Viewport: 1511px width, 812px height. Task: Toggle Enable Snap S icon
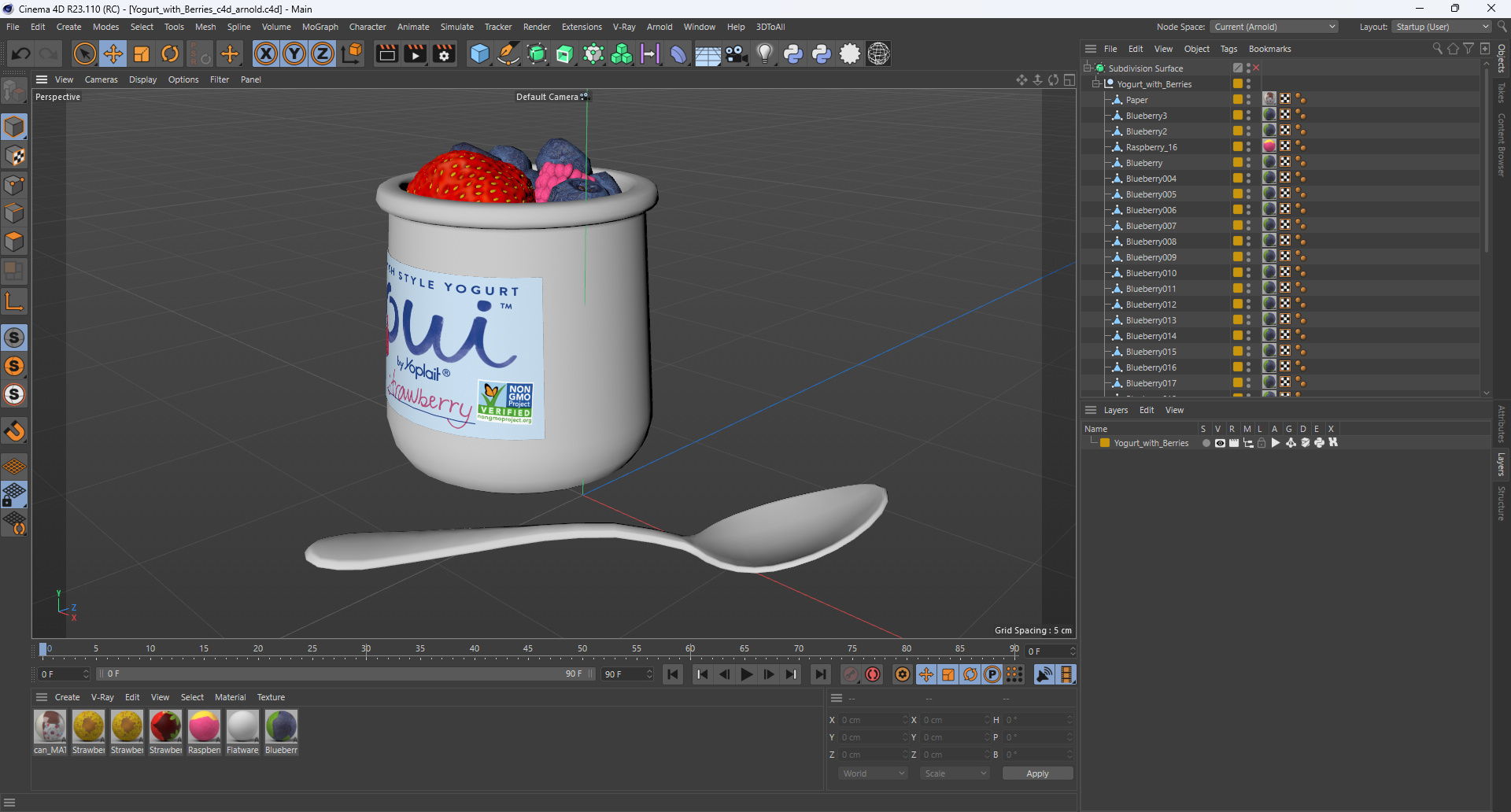click(14, 338)
